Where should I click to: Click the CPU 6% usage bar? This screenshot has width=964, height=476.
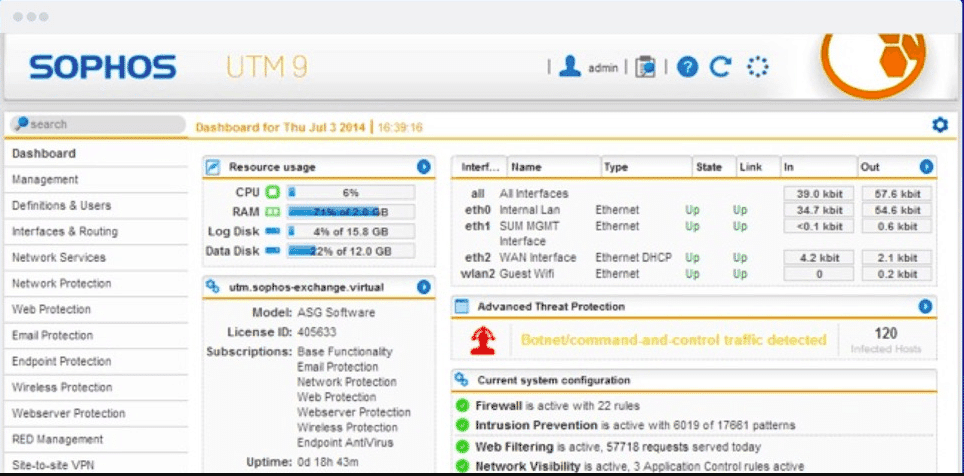pyautogui.click(x=351, y=192)
